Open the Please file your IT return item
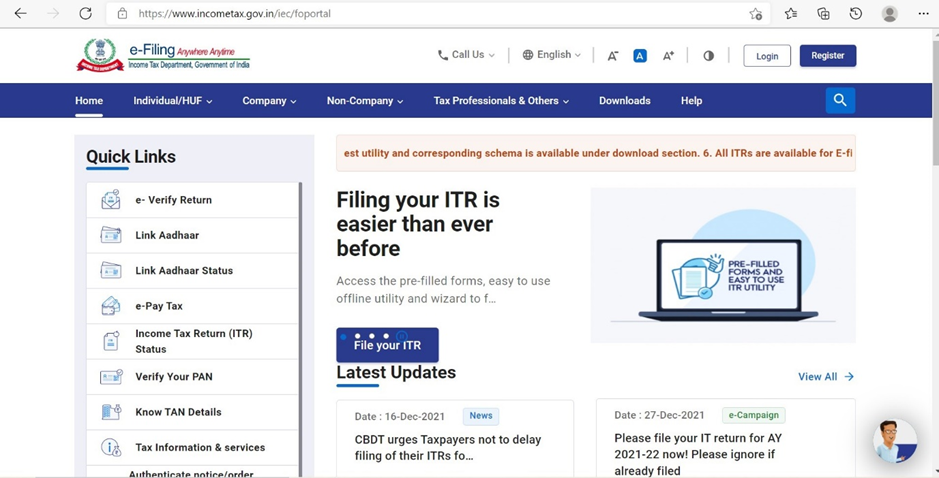939x478 pixels. [x=698, y=454]
